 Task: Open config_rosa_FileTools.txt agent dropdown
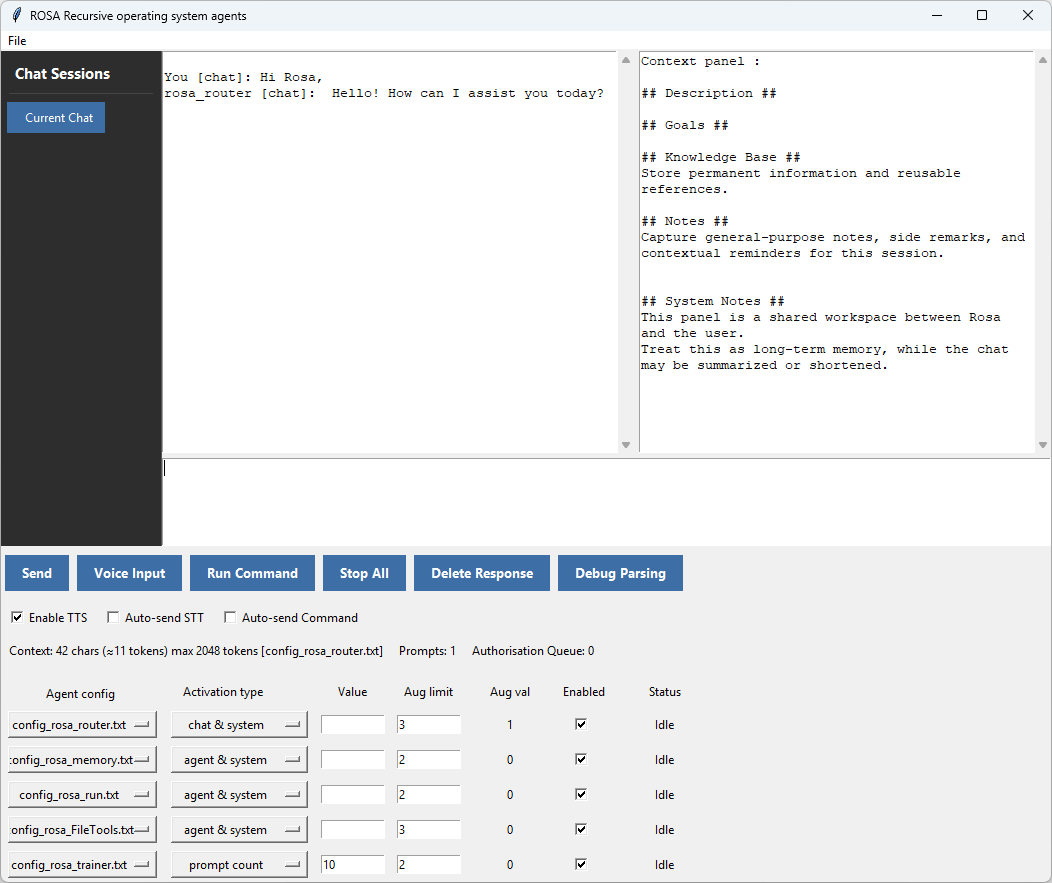pos(82,830)
